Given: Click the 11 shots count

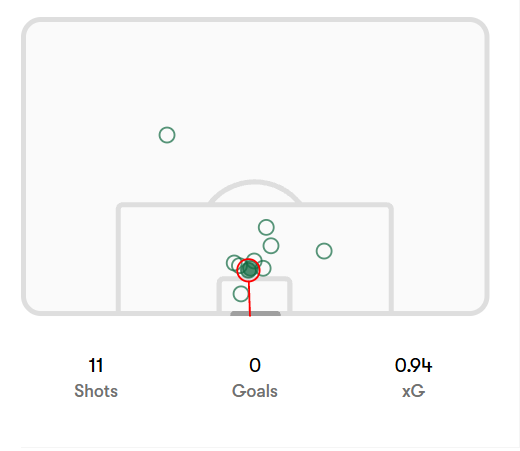Looking at the screenshot, I should pos(96,365).
